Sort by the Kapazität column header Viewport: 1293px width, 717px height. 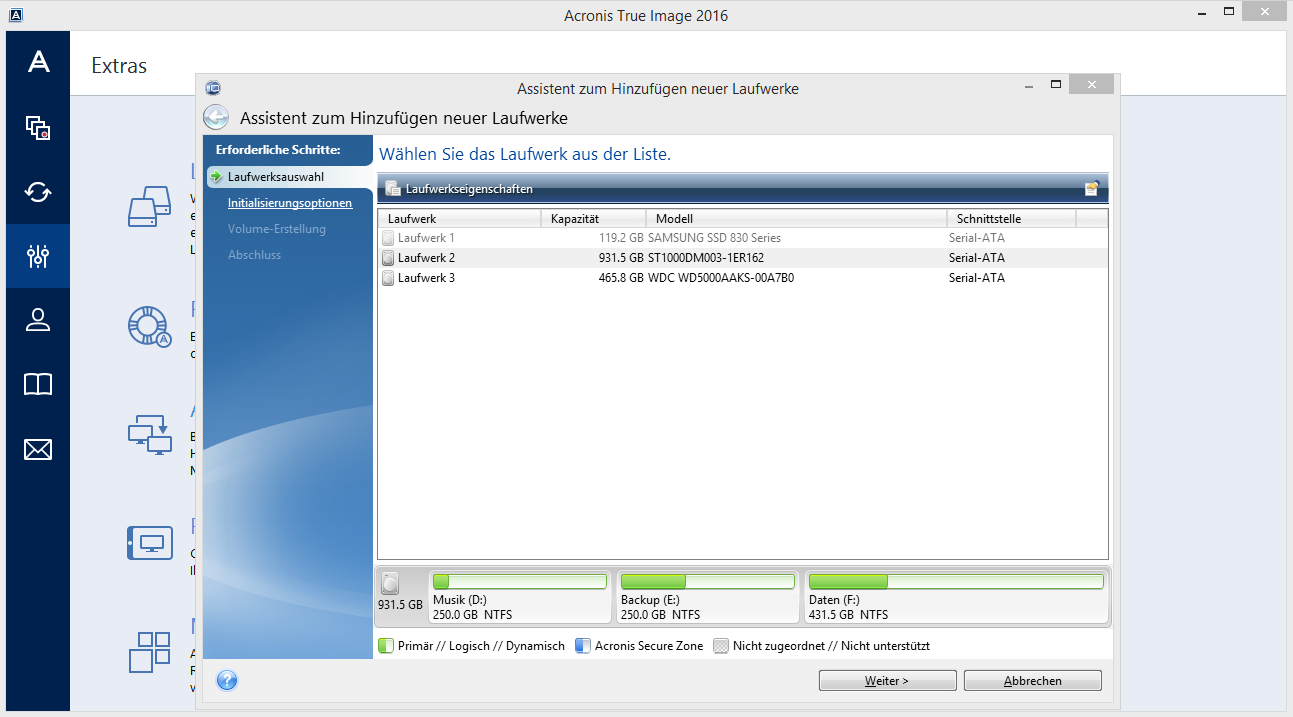[x=592, y=219]
